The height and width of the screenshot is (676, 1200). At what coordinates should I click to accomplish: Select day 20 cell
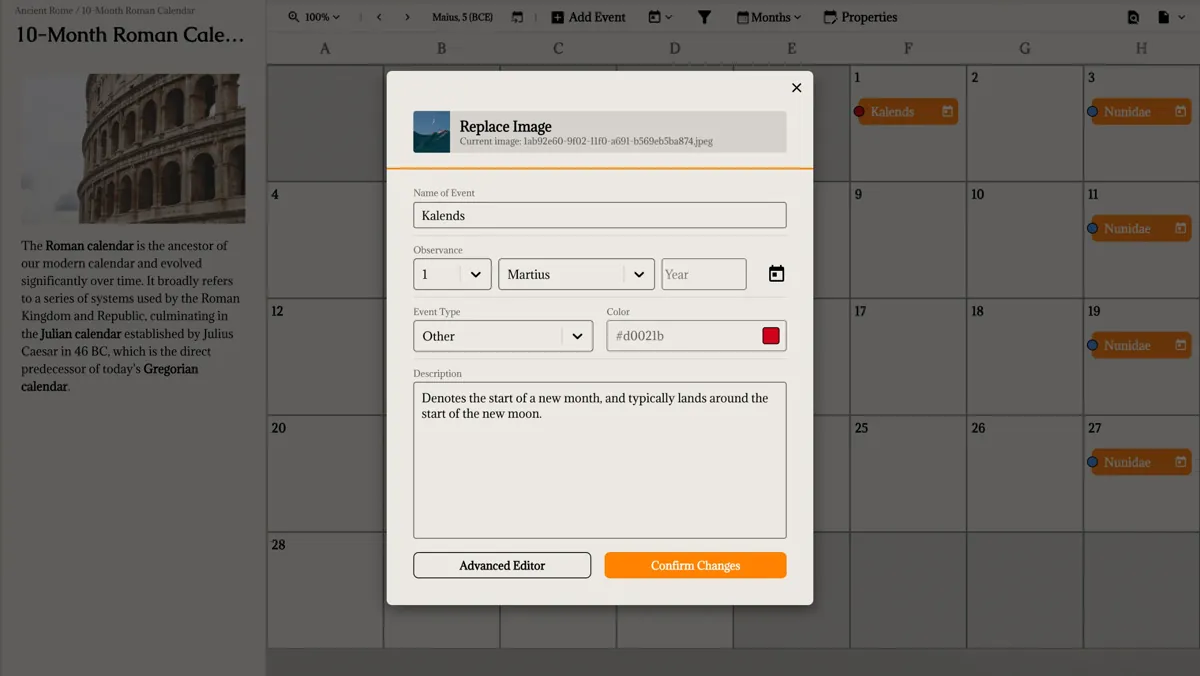coord(325,473)
